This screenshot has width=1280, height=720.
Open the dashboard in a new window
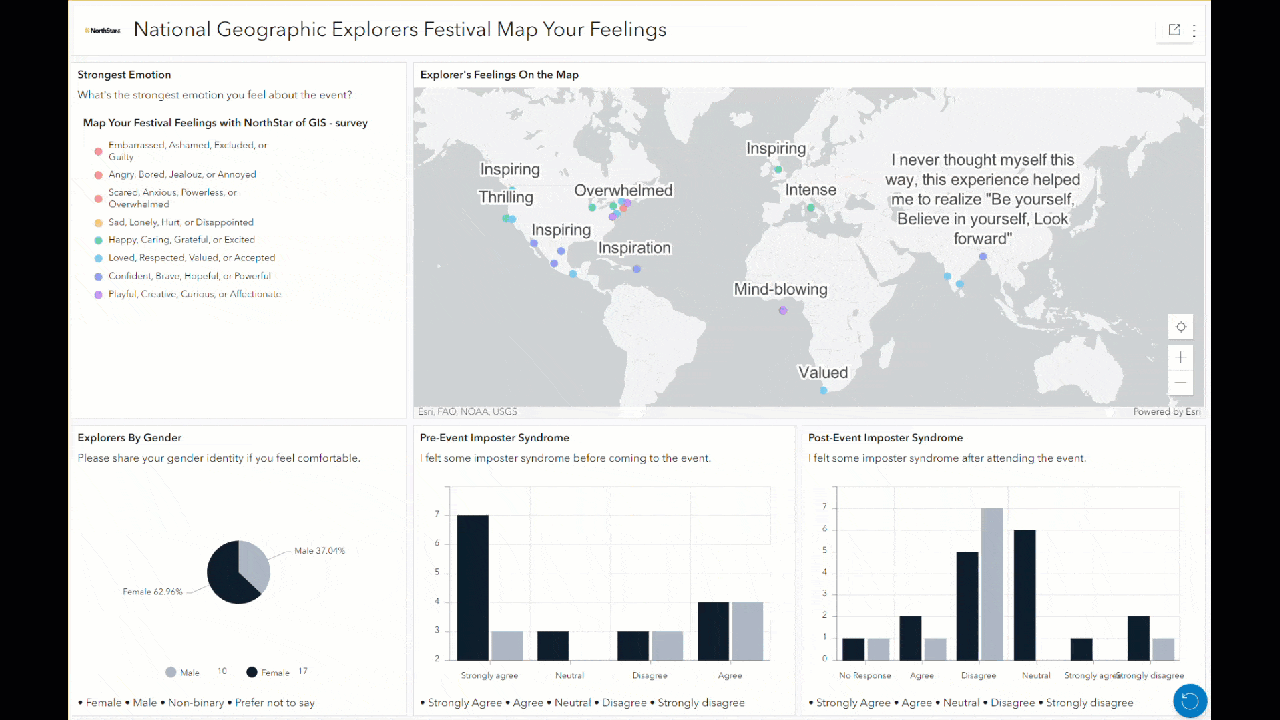pos(1174,30)
